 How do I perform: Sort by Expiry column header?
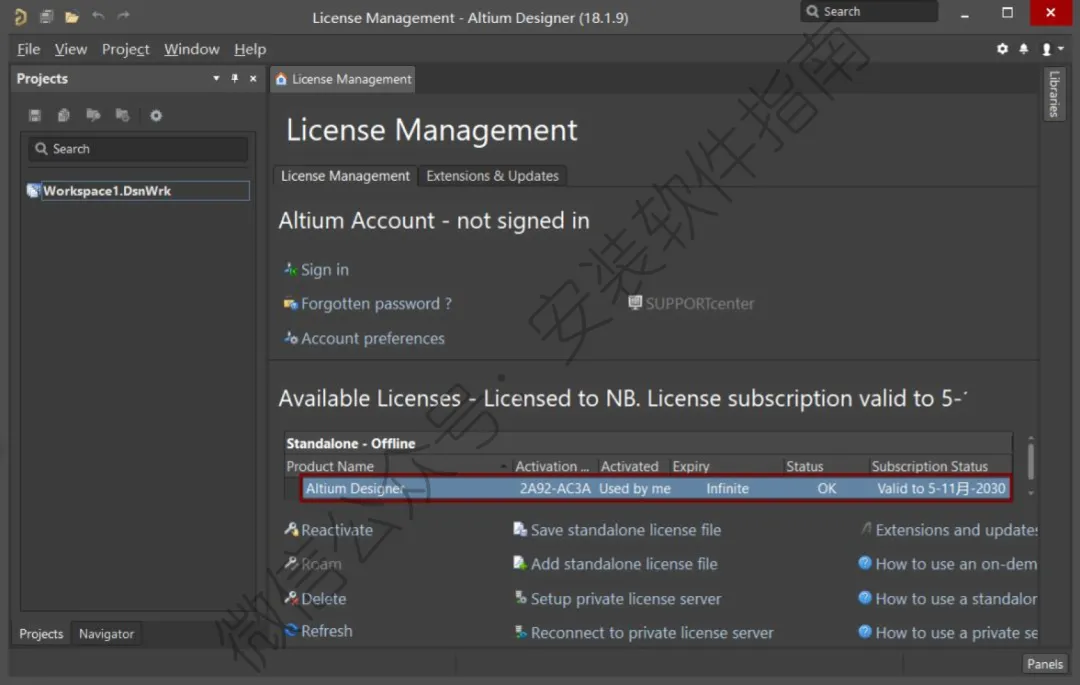pos(691,467)
